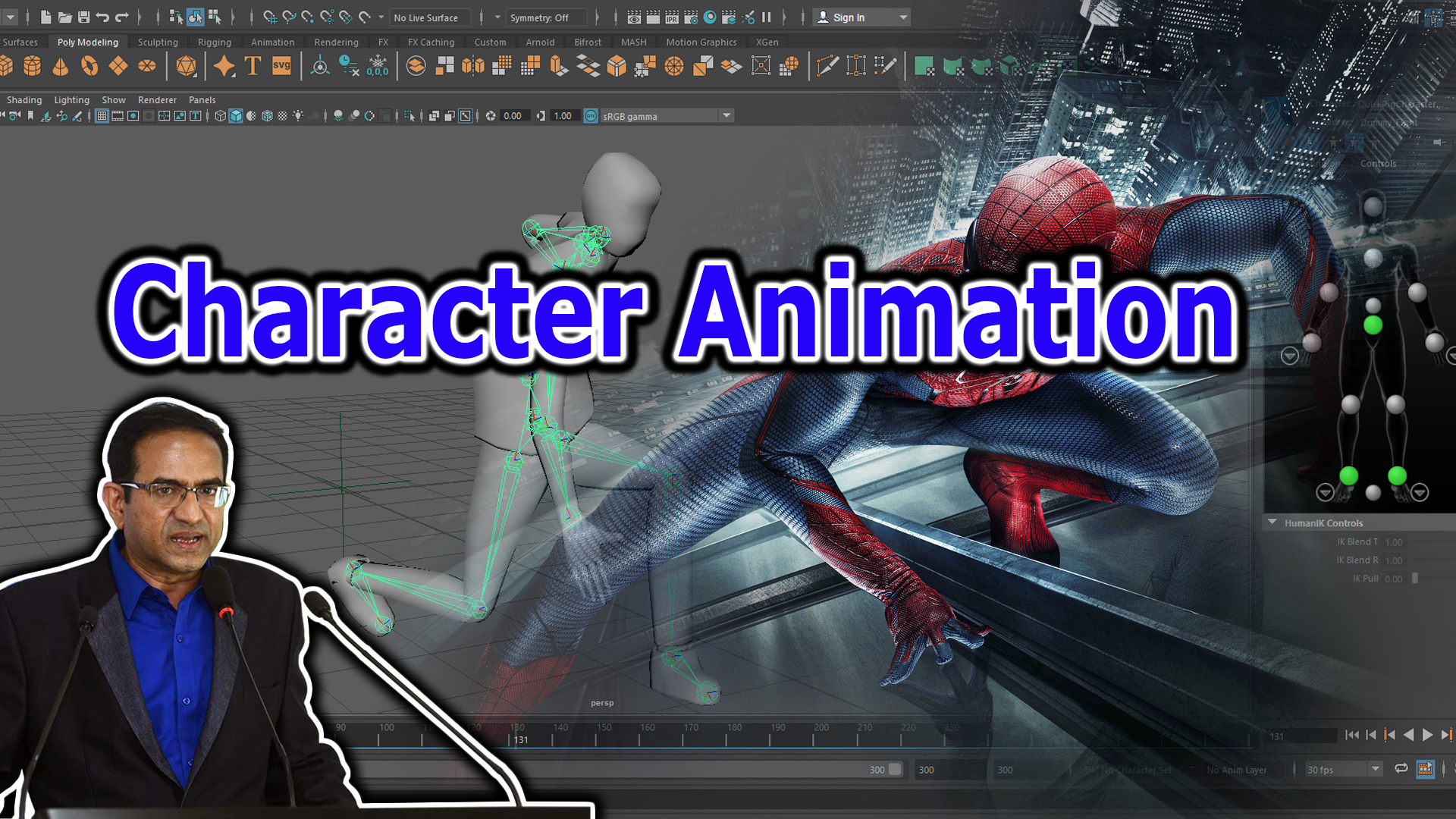Viewport: 1456px width, 819px height.
Task: Toggle wireframe display in viewport toolbar
Action: pos(220,116)
